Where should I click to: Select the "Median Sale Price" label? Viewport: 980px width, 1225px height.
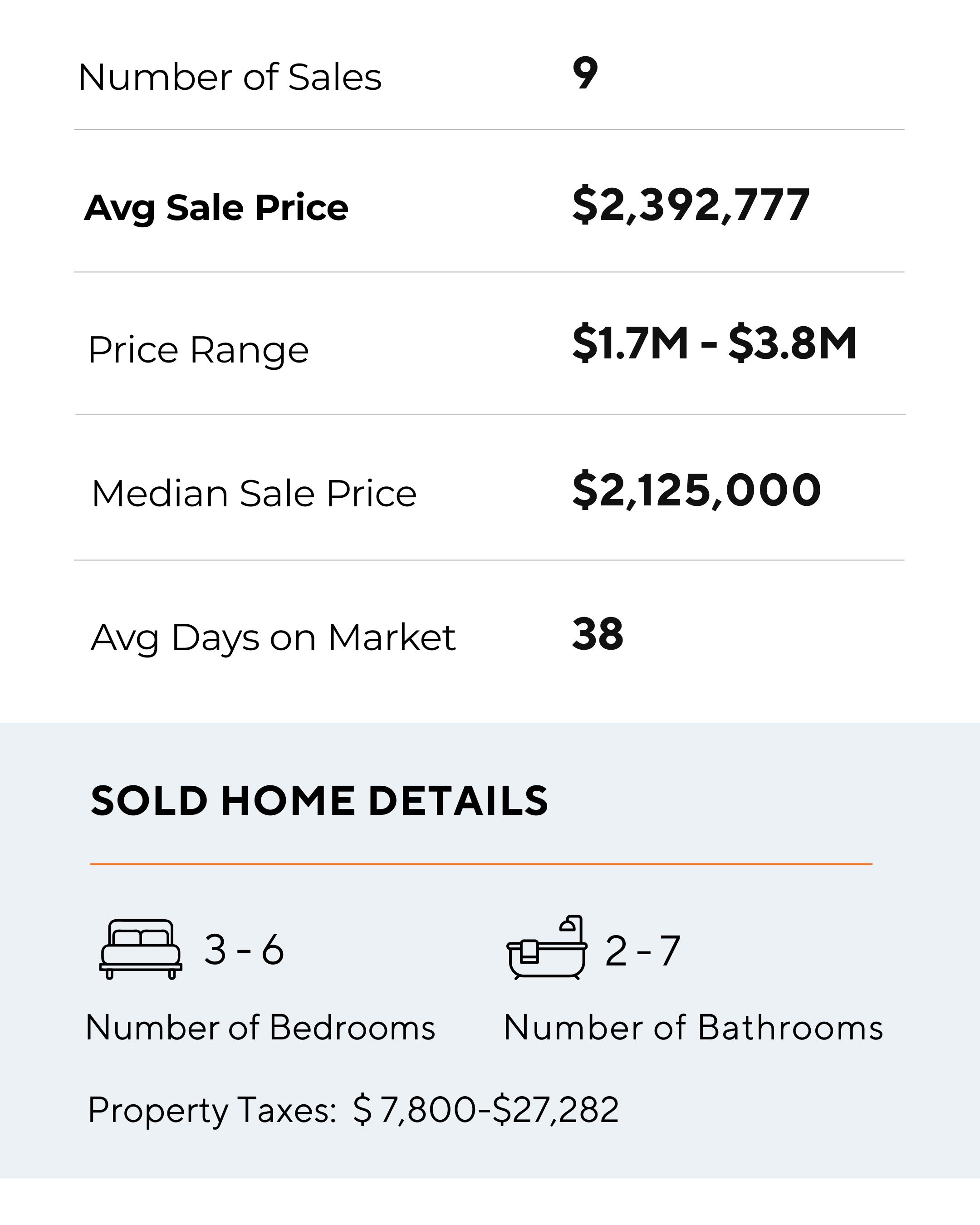point(254,493)
